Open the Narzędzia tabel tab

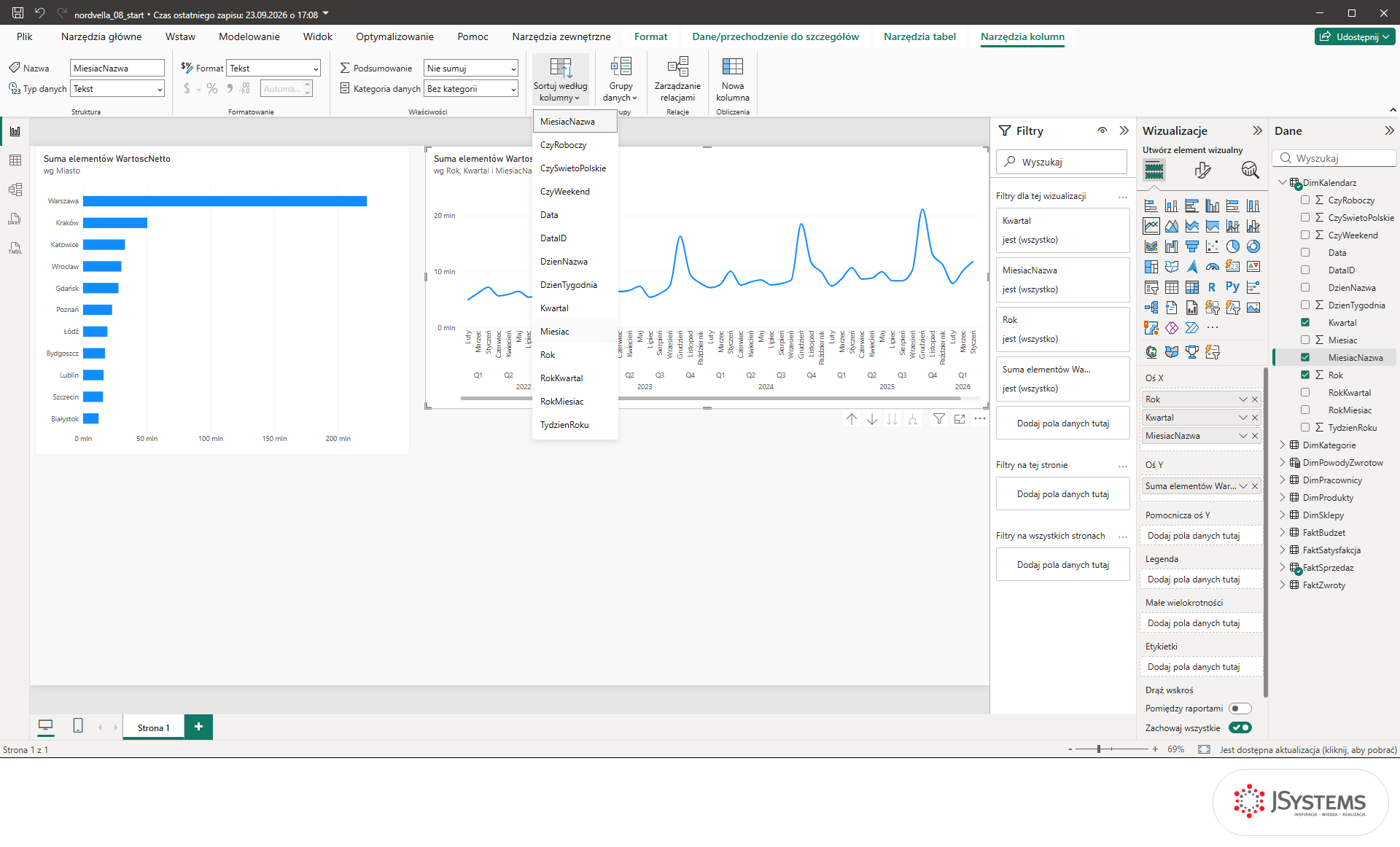pyautogui.click(x=919, y=36)
